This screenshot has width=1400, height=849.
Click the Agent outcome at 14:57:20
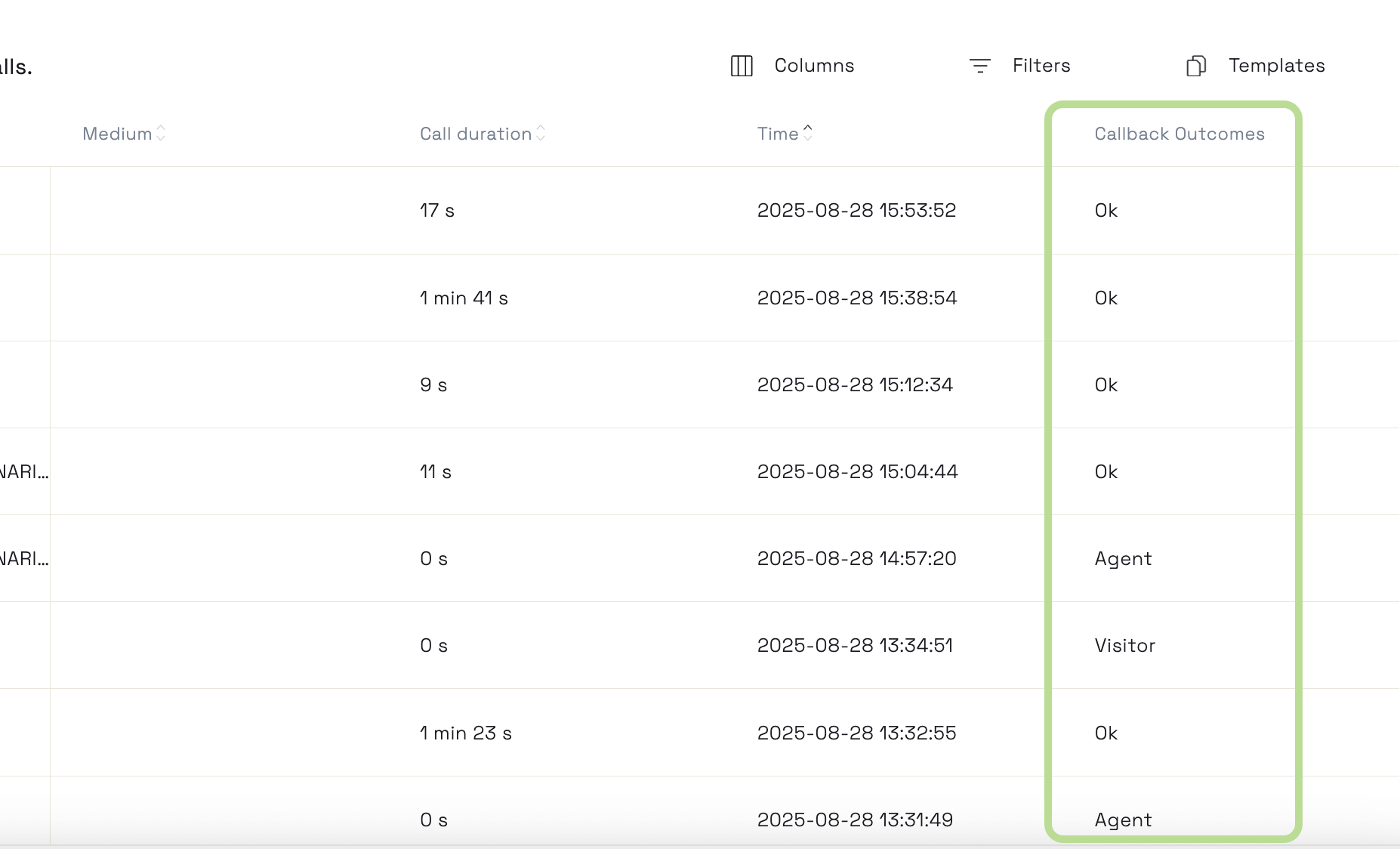click(1123, 558)
